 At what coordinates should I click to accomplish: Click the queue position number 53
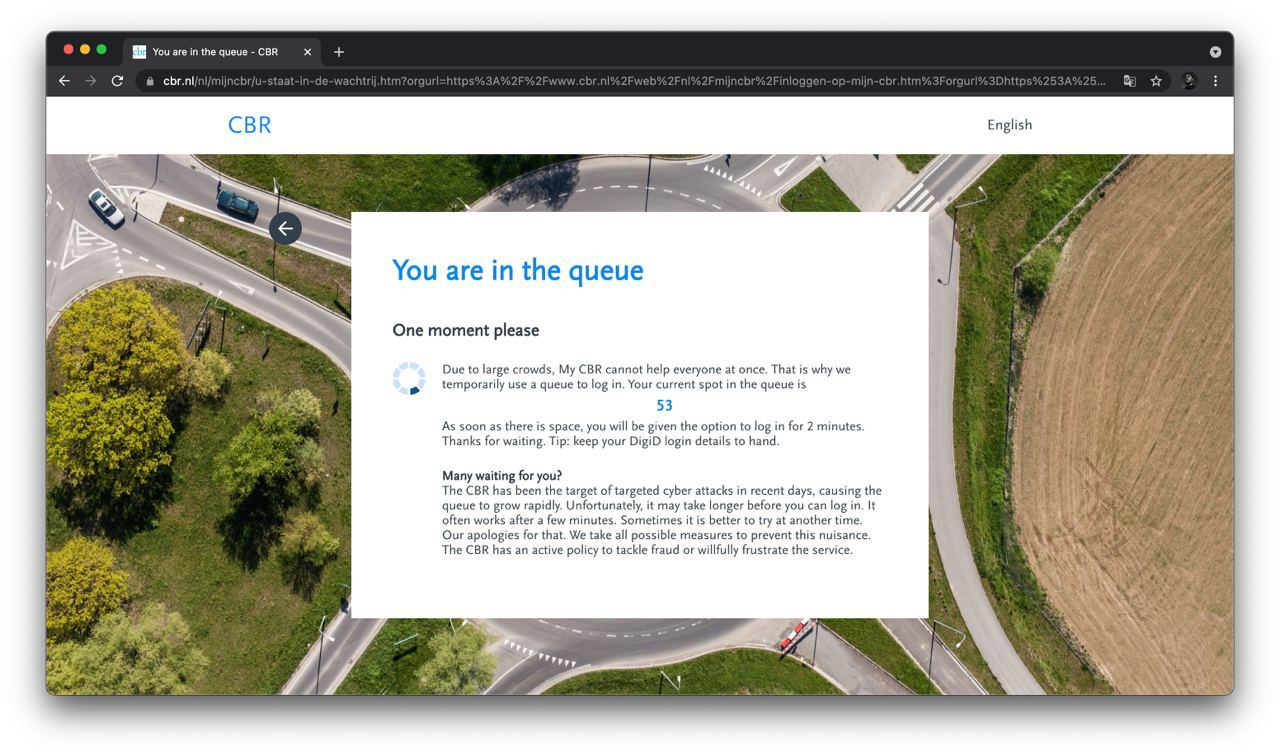tap(664, 406)
